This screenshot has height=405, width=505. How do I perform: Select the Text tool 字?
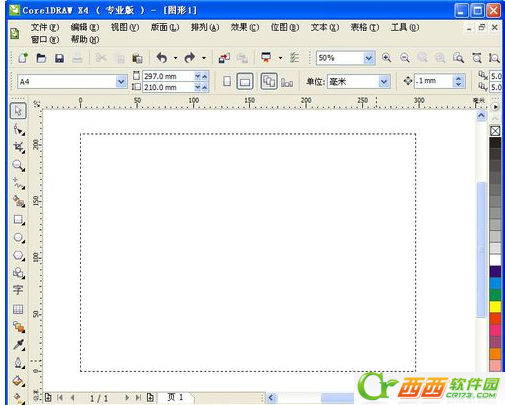pos(18,289)
